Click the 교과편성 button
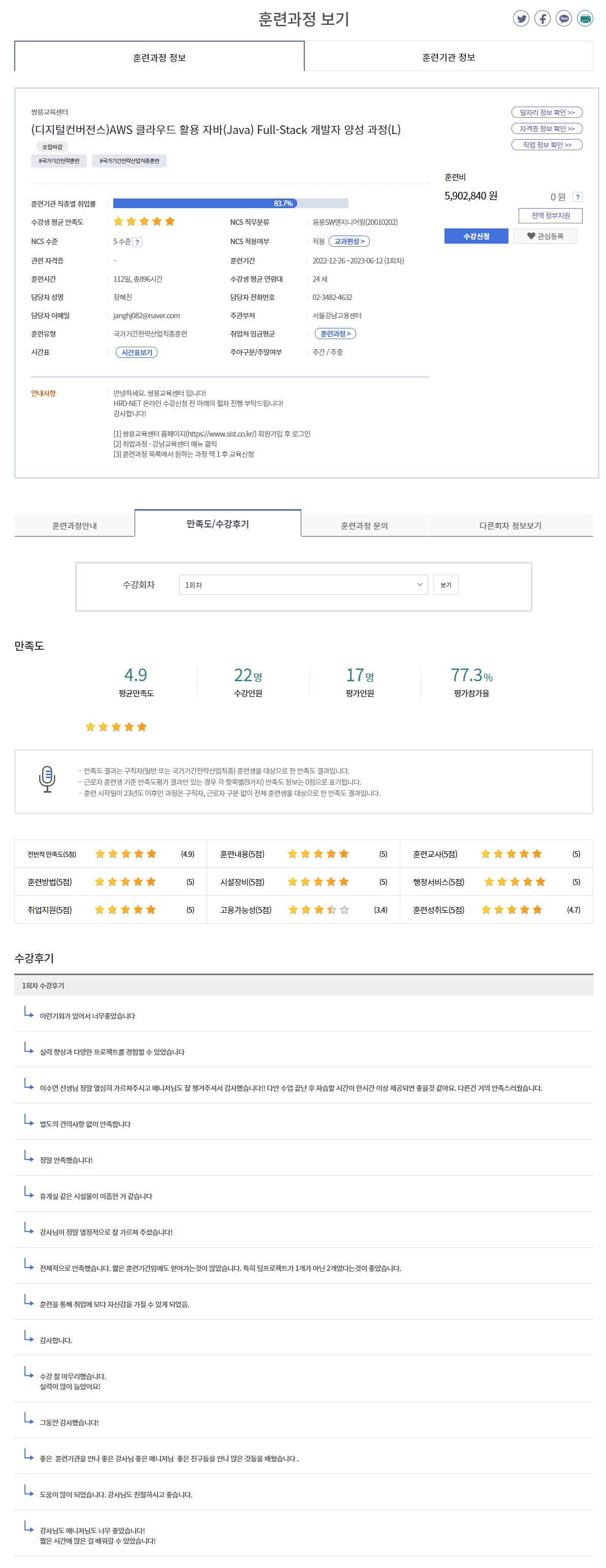This screenshot has height=1568, width=606. click(348, 242)
